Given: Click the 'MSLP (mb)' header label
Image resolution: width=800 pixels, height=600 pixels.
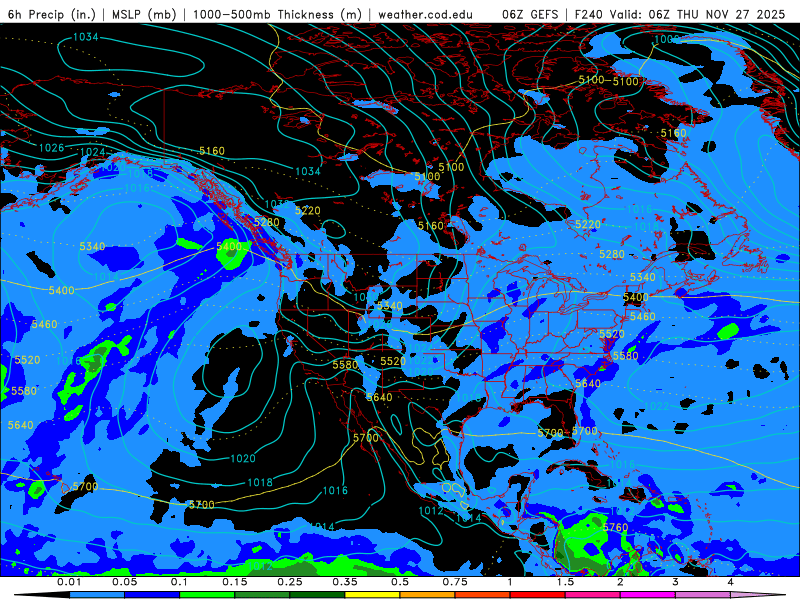Looking at the screenshot, I should tap(144, 14).
